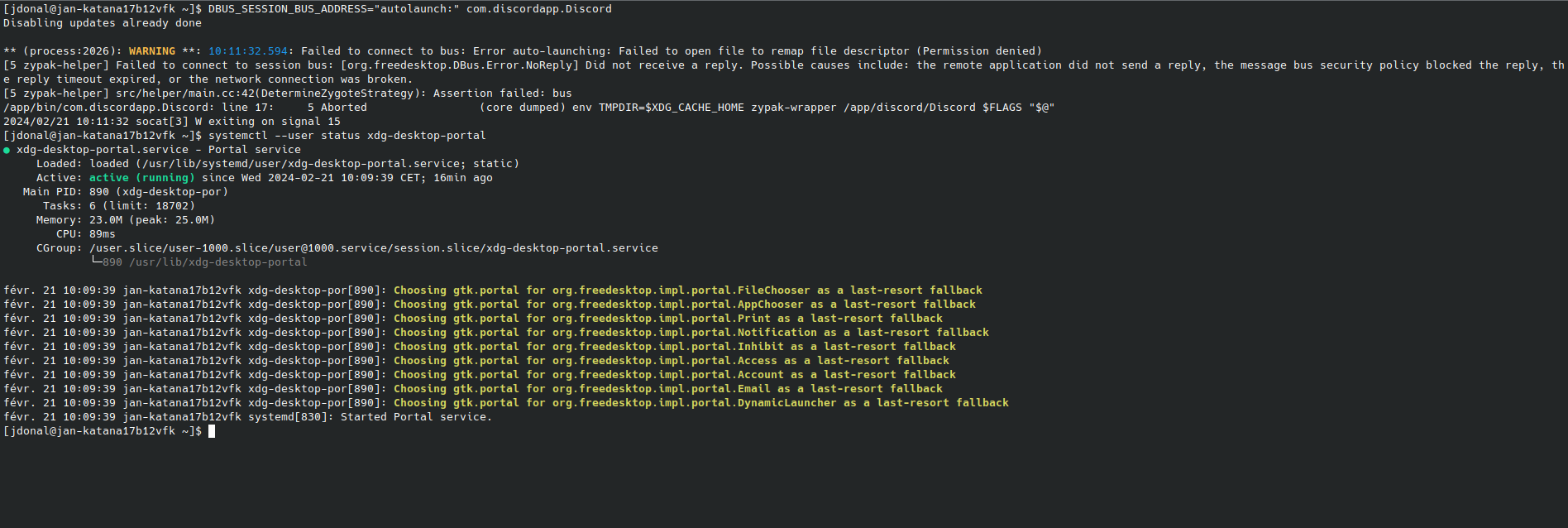Click the 'Main PID: 890' line
This screenshot has width=1568, height=528.
coord(126,192)
